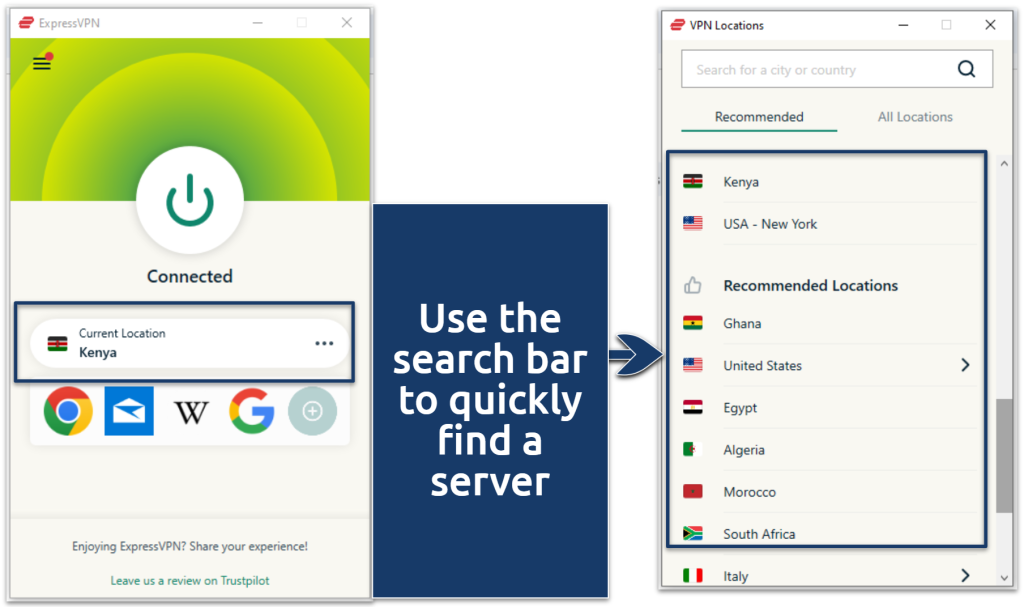
Task: Expand Italy server list chevron
Action: (965, 576)
